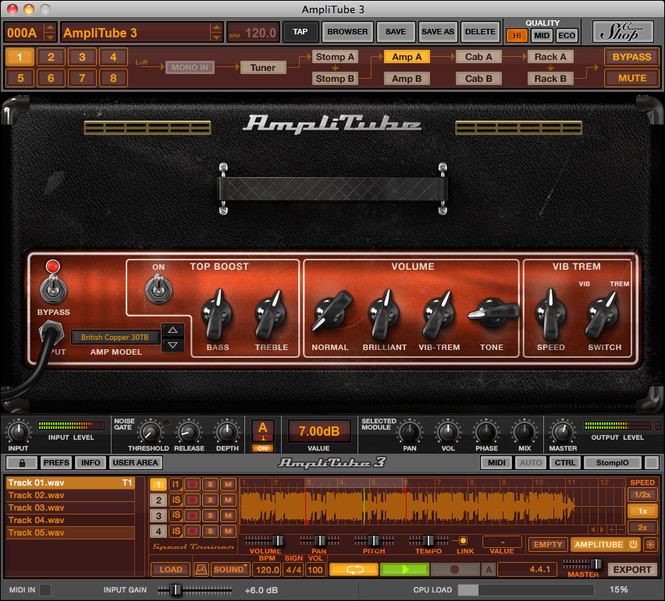
Task: Open the British Copper 30TB amp model list
Action: pos(115,337)
